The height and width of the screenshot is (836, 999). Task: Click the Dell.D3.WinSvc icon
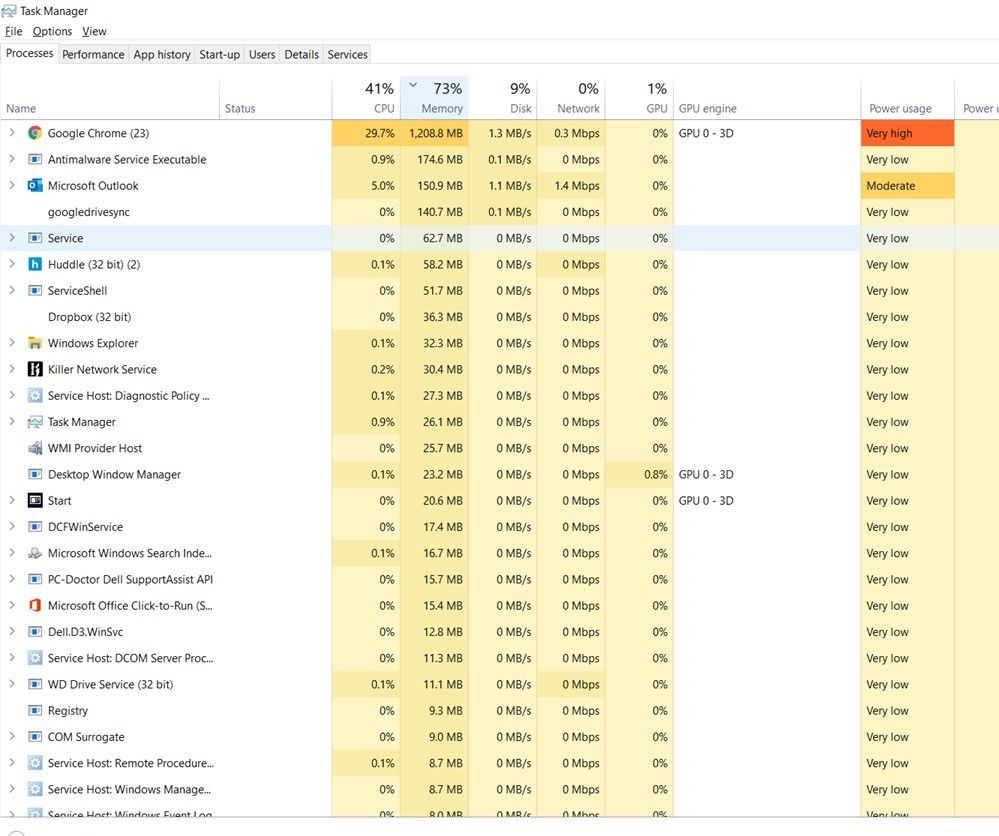click(35, 631)
